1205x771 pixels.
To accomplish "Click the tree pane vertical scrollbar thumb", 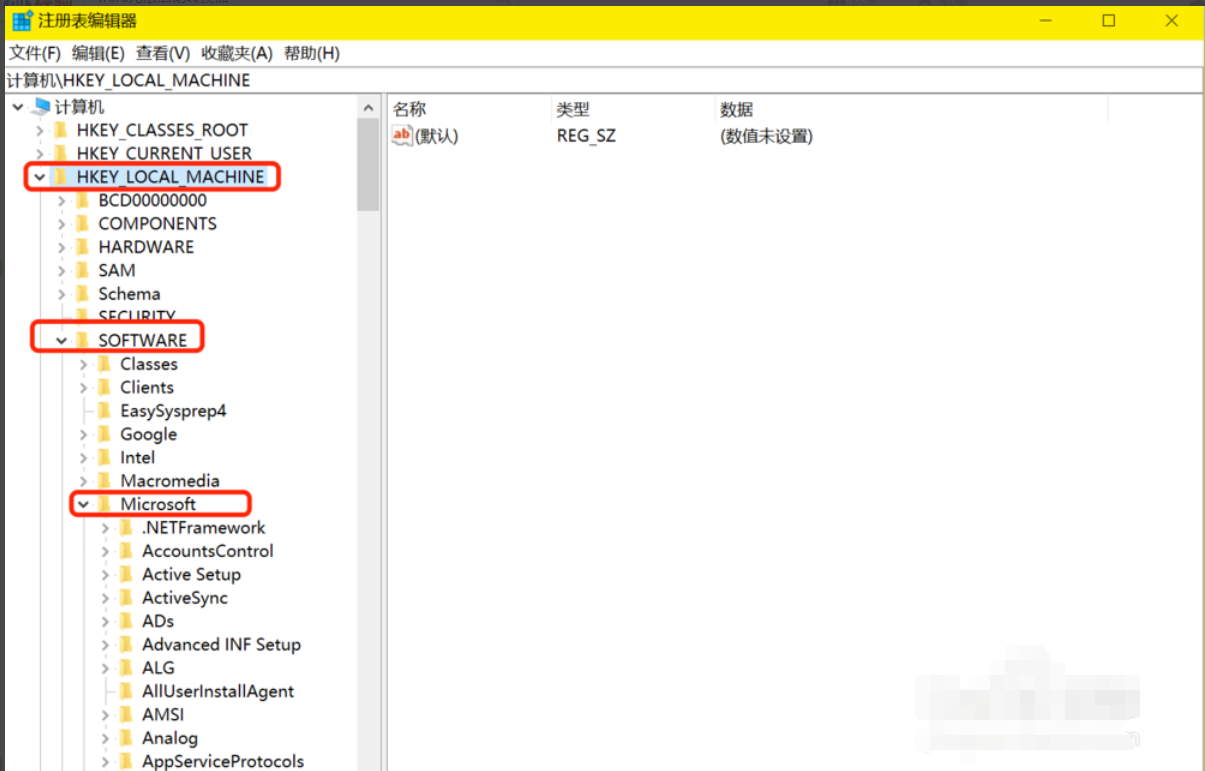I will click(368, 165).
